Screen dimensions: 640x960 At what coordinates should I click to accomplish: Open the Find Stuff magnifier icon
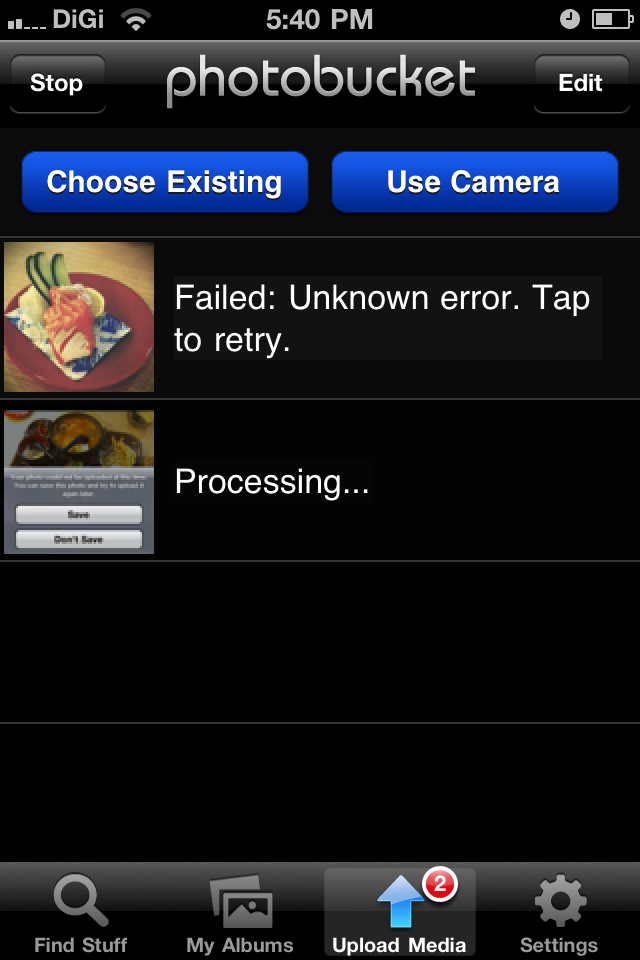[81, 899]
